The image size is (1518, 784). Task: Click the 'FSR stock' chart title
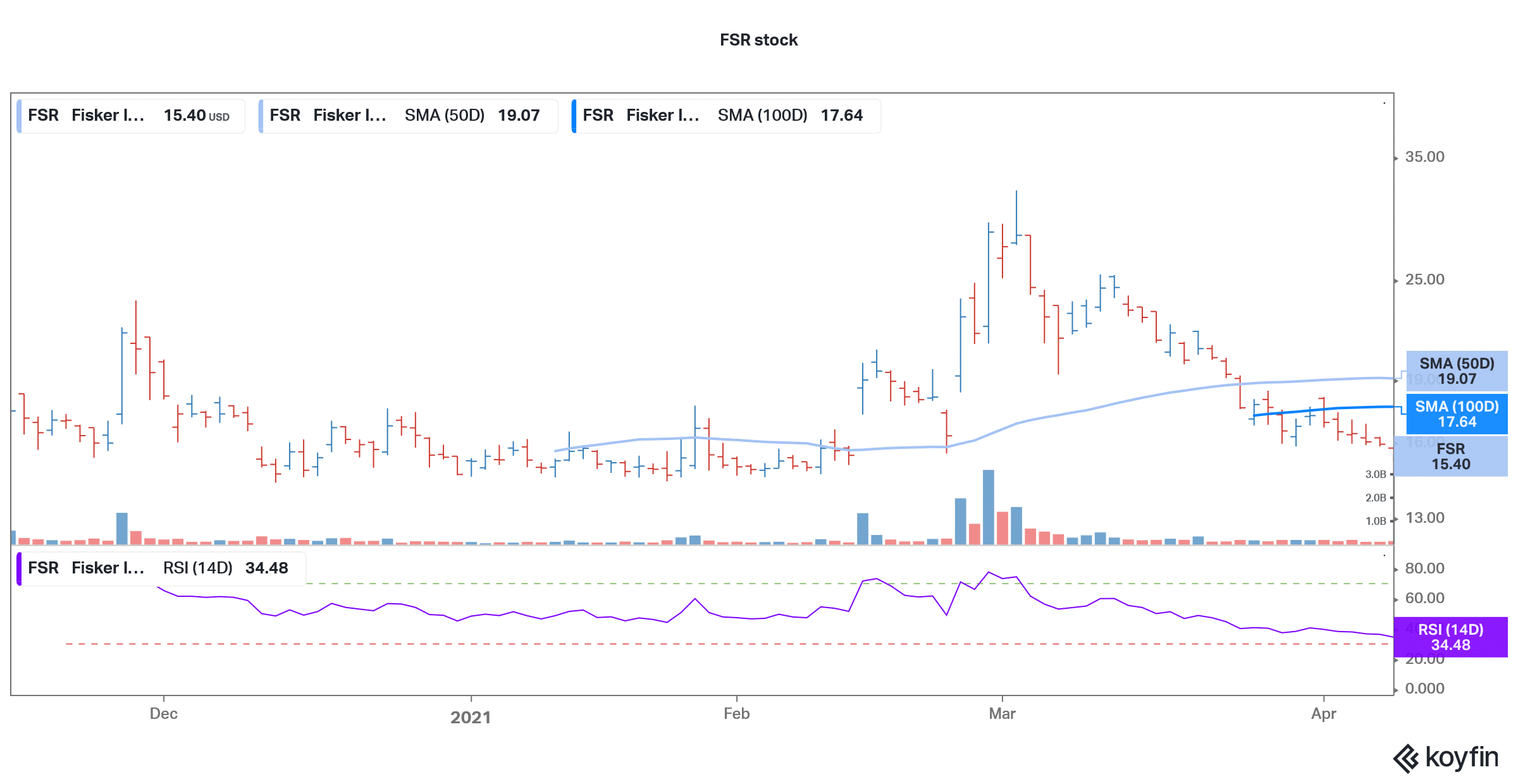758,40
